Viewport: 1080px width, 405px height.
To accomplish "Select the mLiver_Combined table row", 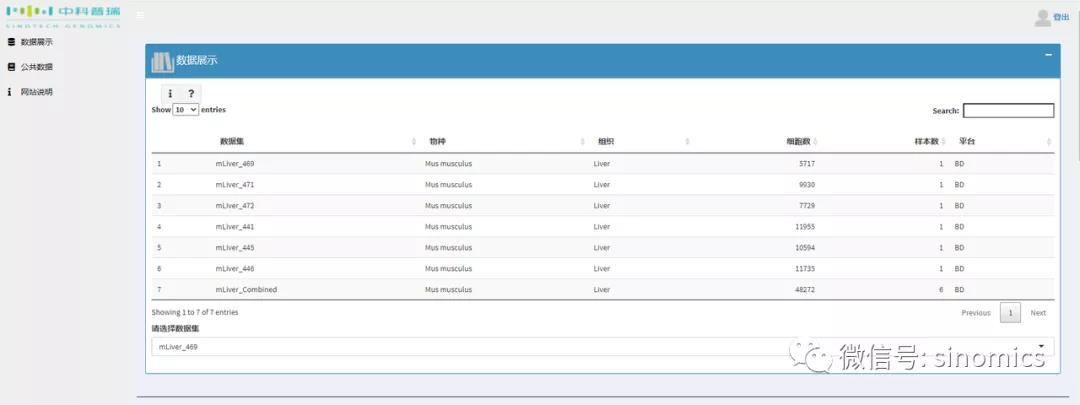I will pyautogui.click(x=246, y=289).
